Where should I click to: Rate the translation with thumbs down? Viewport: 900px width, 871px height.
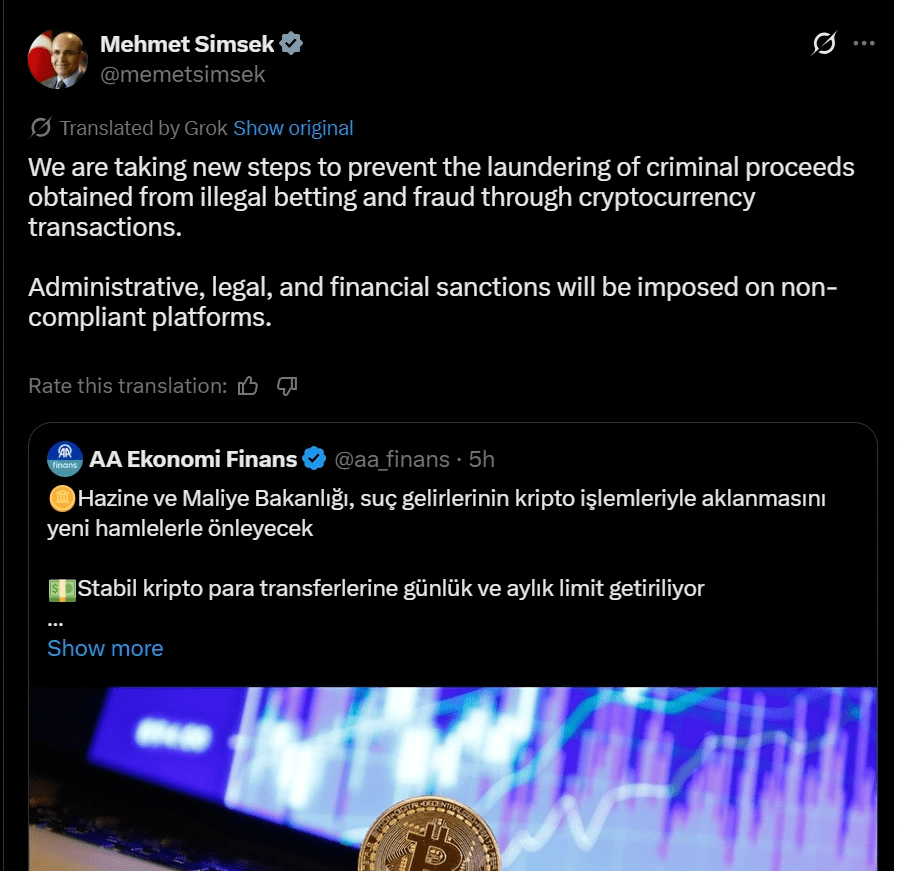pos(287,385)
